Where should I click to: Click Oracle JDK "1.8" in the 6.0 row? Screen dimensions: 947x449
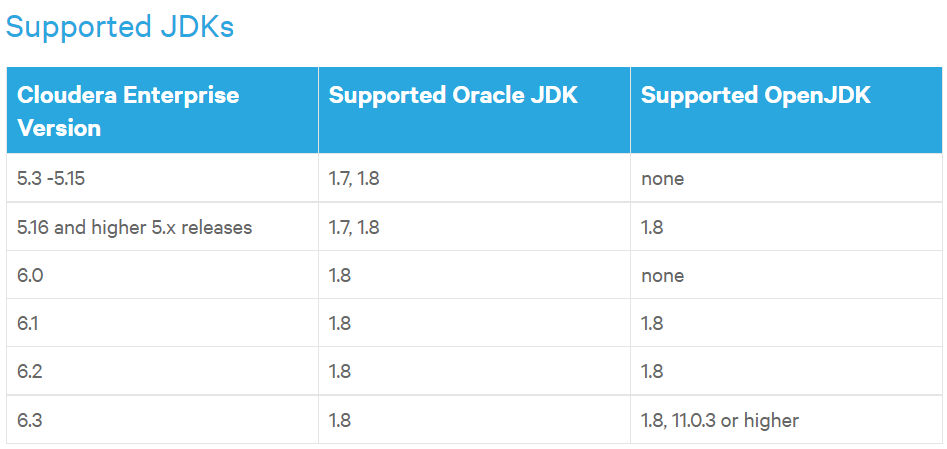point(340,275)
